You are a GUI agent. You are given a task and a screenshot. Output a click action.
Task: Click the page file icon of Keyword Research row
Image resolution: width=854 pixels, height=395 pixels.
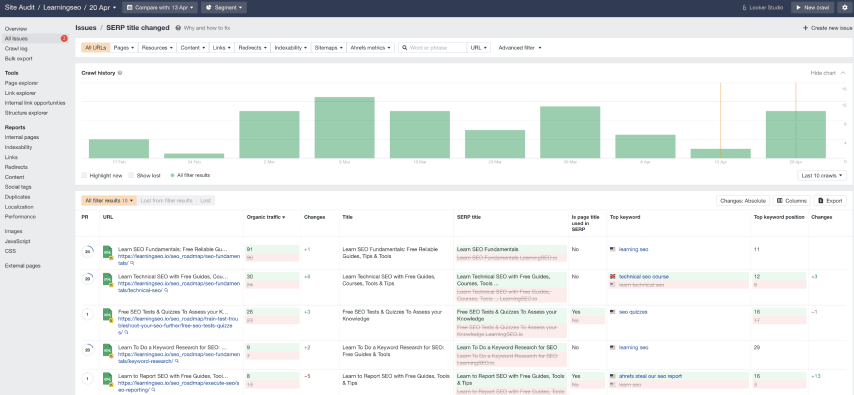coord(108,351)
